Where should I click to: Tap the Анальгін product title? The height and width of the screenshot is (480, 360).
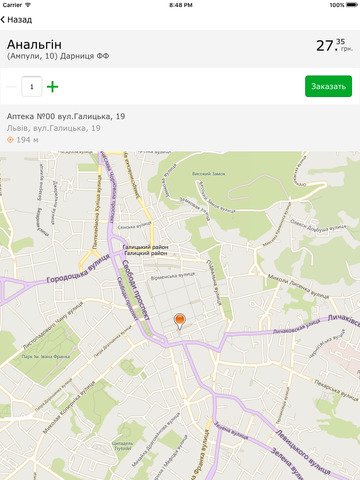coord(34,44)
